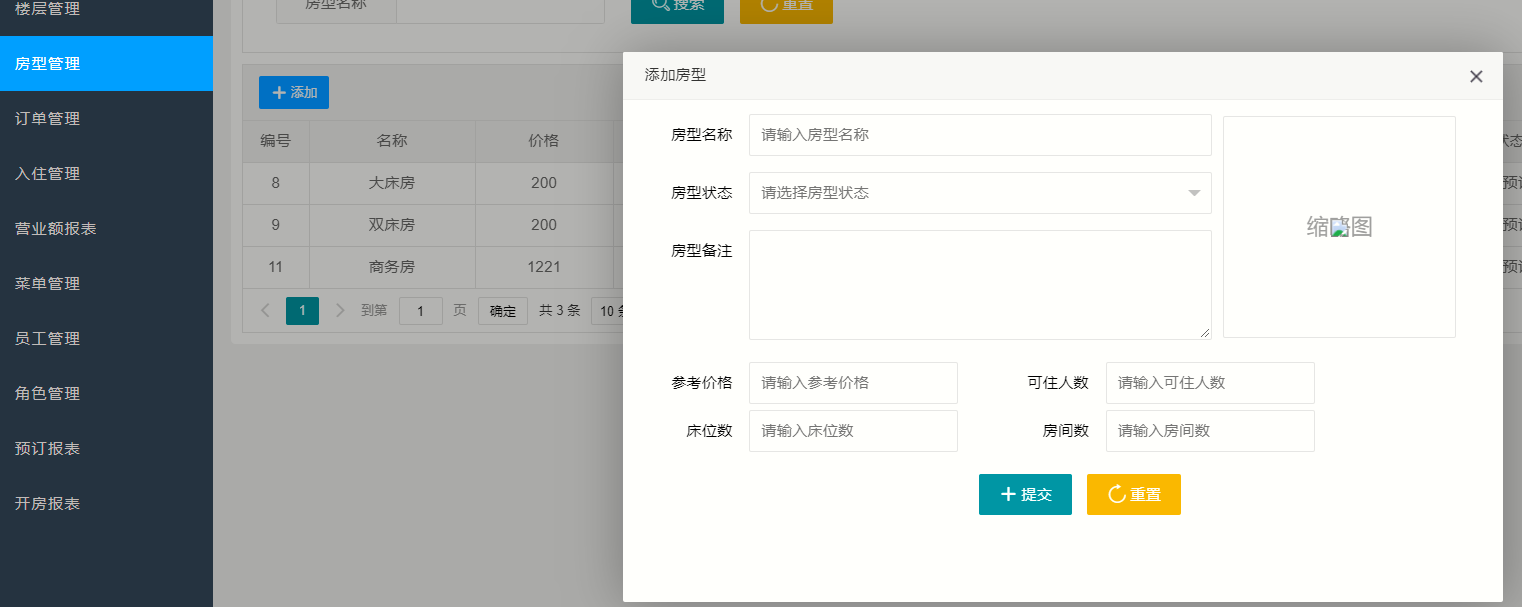1522x607 pixels.
Task: Click the 价格 column header
Action: coord(544,141)
